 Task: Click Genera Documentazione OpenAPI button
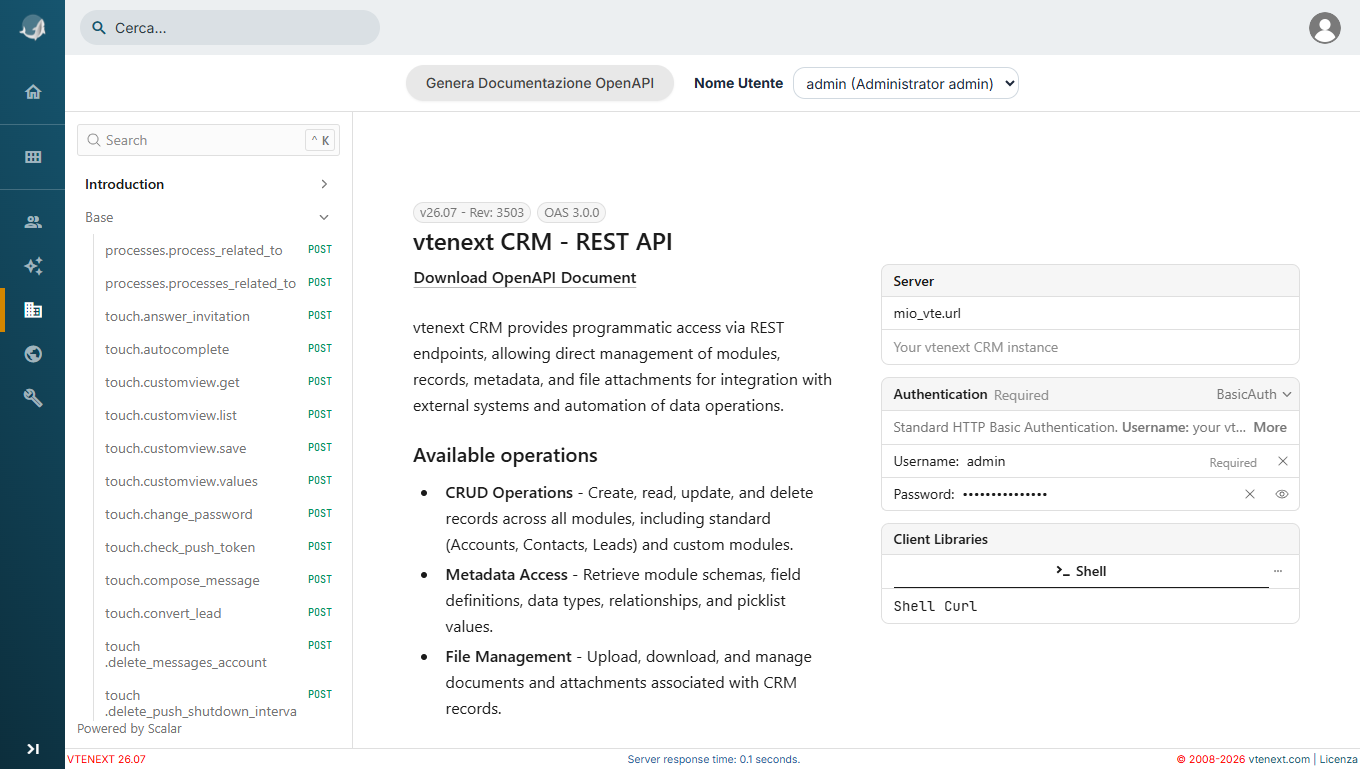(x=540, y=84)
